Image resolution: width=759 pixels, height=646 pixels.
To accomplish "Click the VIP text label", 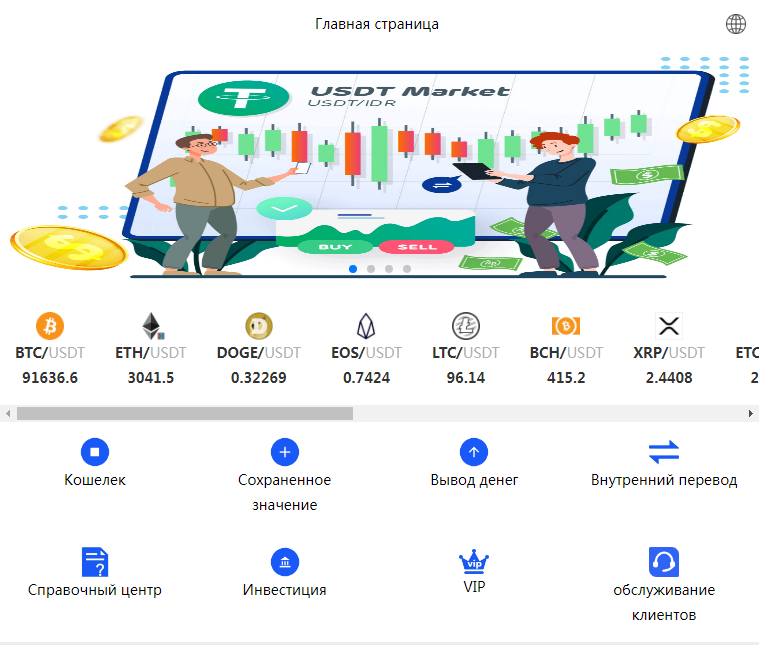I will pyautogui.click(x=474, y=586).
